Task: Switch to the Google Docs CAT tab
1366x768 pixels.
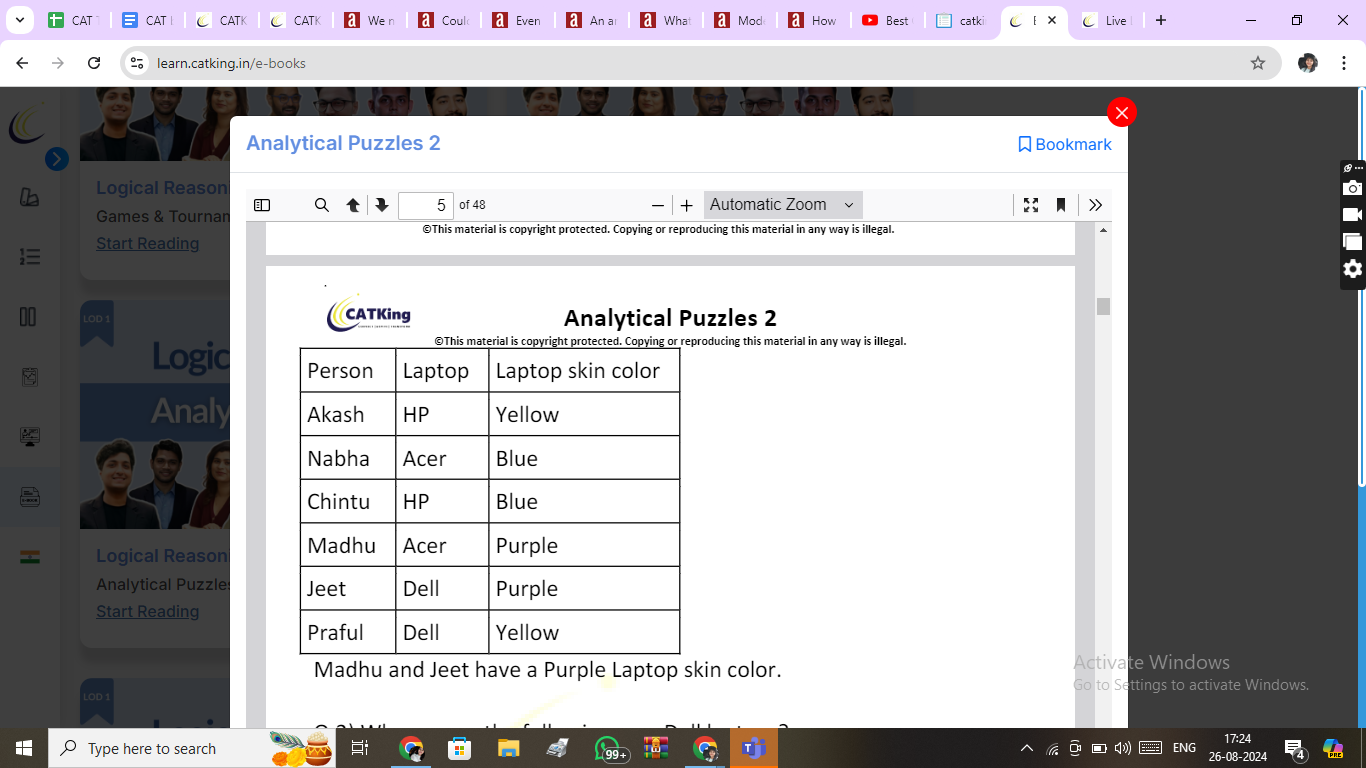Action: click(x=146, y=20)
